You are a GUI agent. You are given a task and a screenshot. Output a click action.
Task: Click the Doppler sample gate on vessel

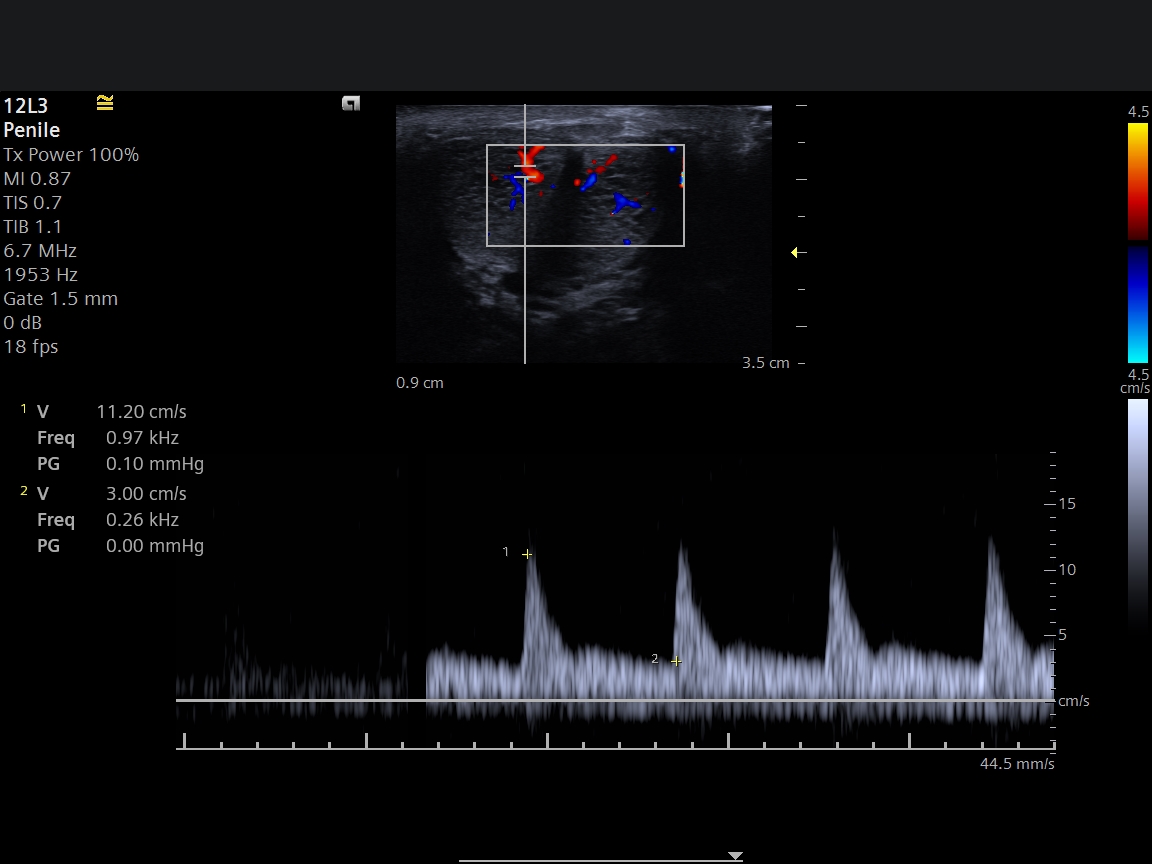(525, 171)
